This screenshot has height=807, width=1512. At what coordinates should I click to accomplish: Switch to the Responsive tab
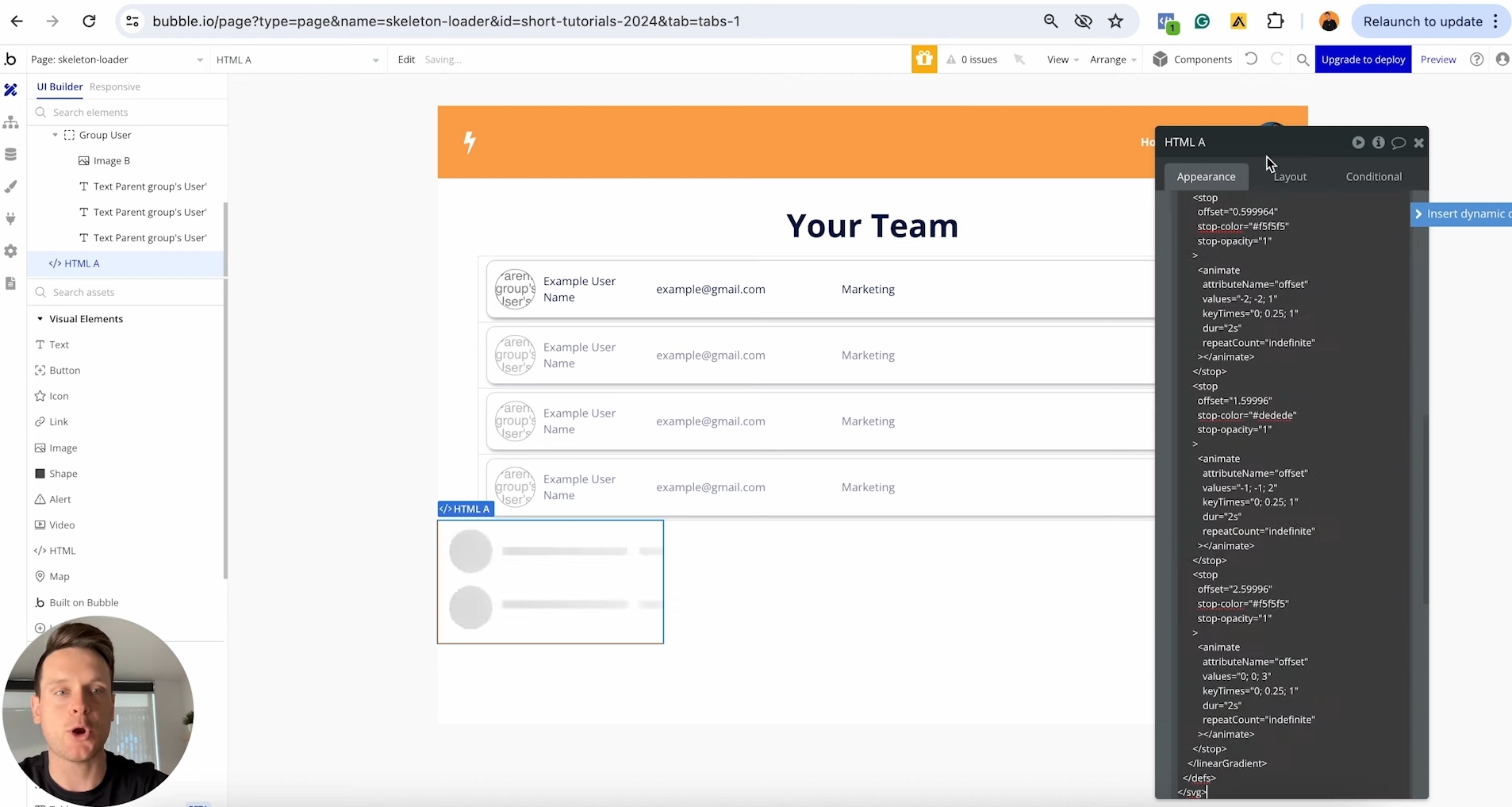pos(116,86)
